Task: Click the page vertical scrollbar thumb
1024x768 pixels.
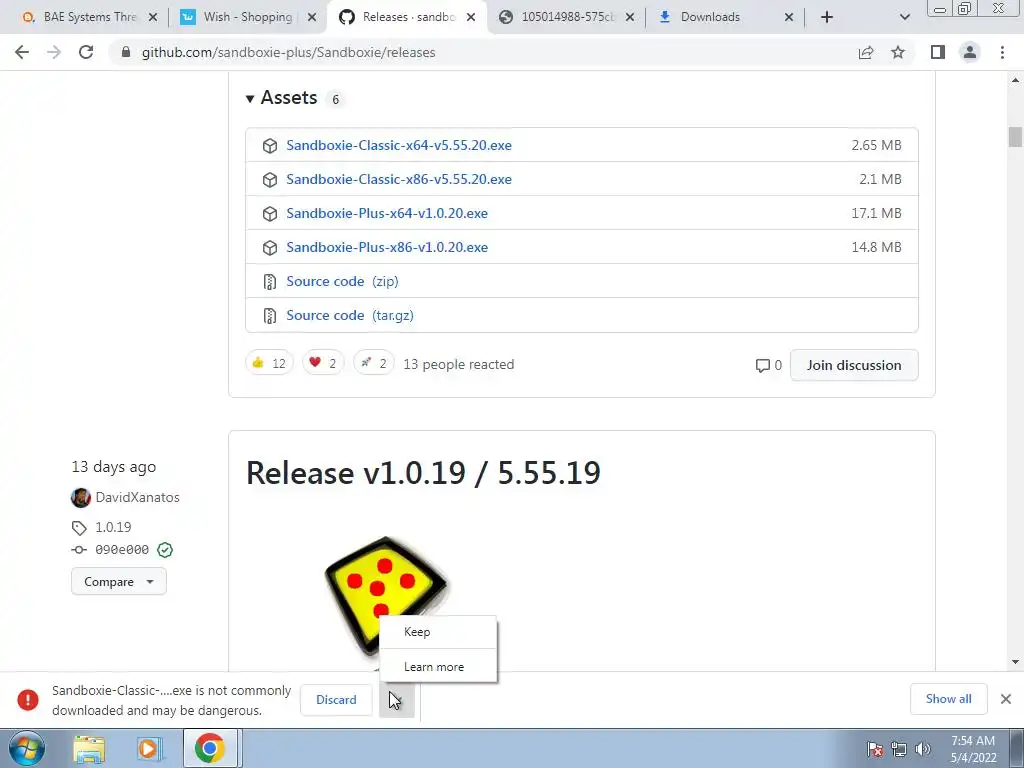Action: point(1015,137)
